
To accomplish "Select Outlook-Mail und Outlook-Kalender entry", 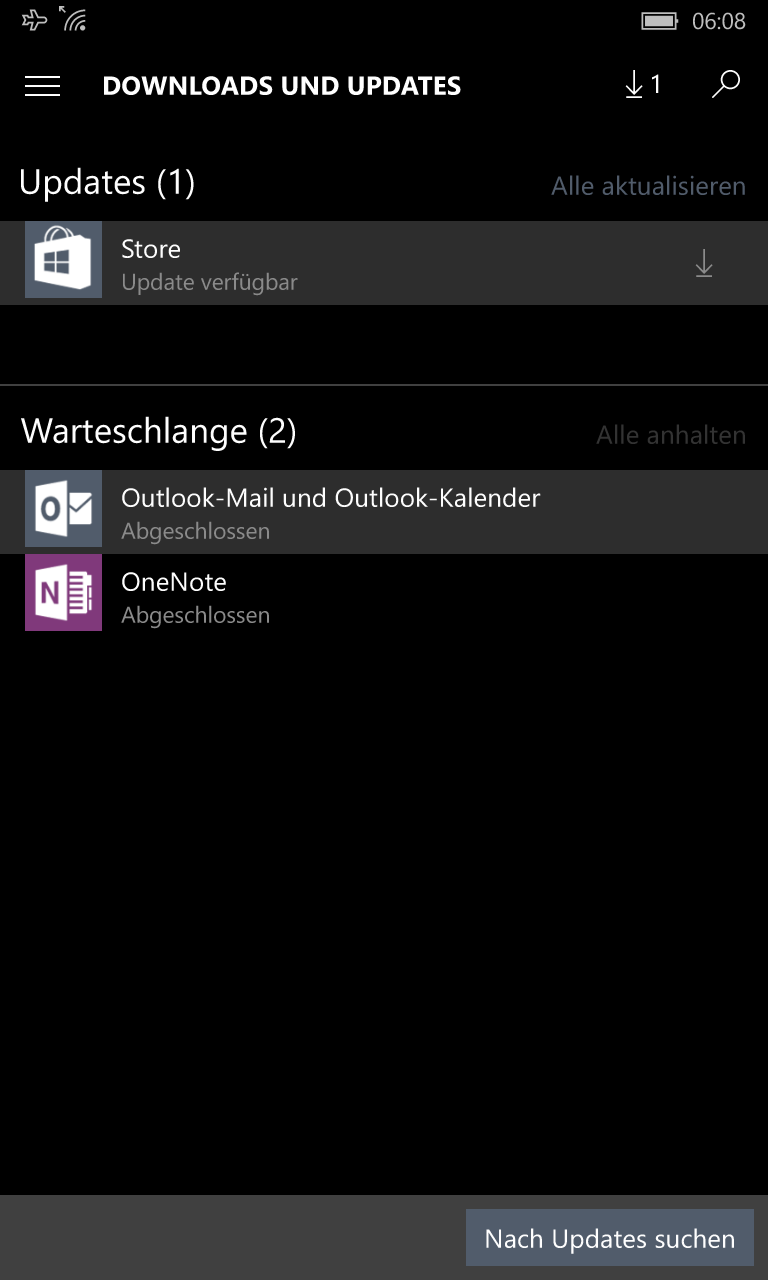I will (384, 512).
